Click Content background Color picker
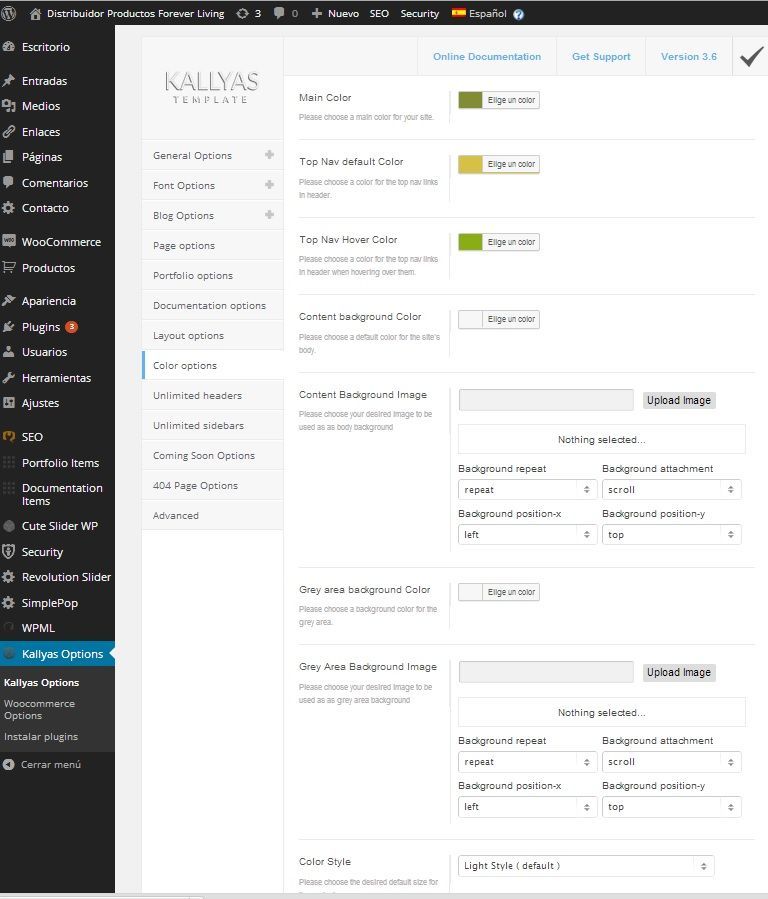768x899 pixels. 499,319
